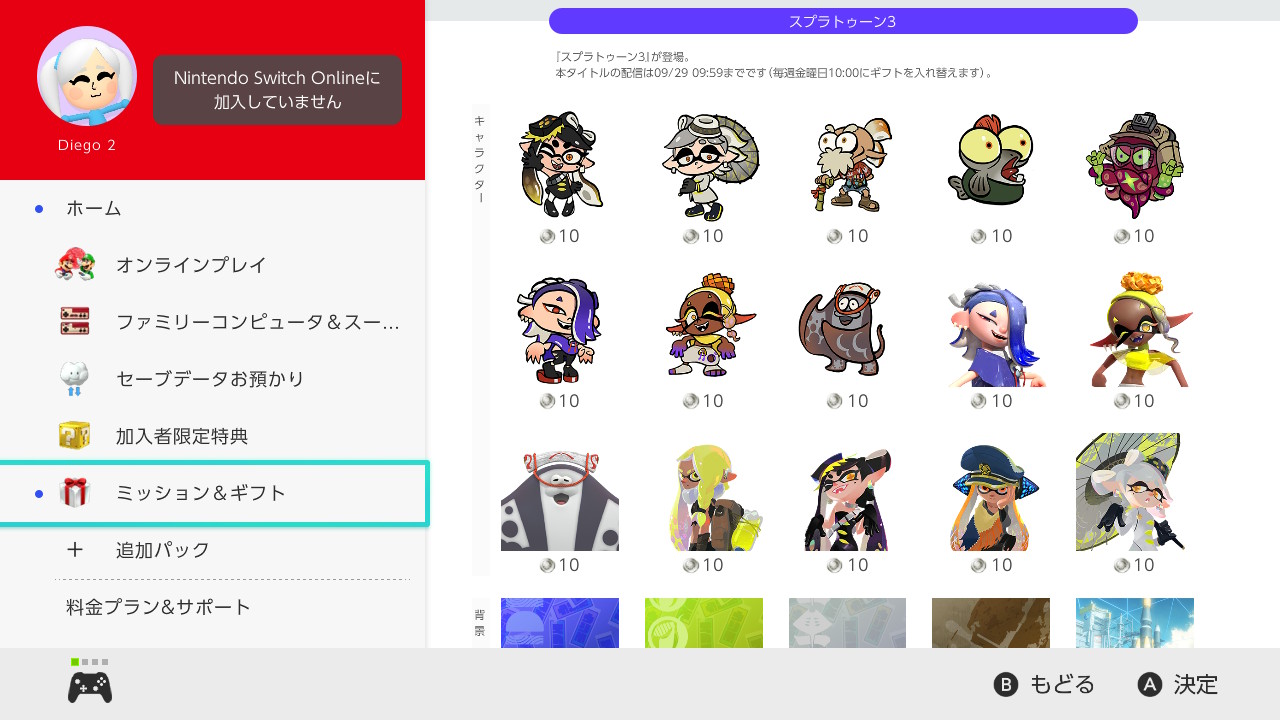Click the controller indicator icon at bottom
The image size is (1280, 720).
pos(90,681)
